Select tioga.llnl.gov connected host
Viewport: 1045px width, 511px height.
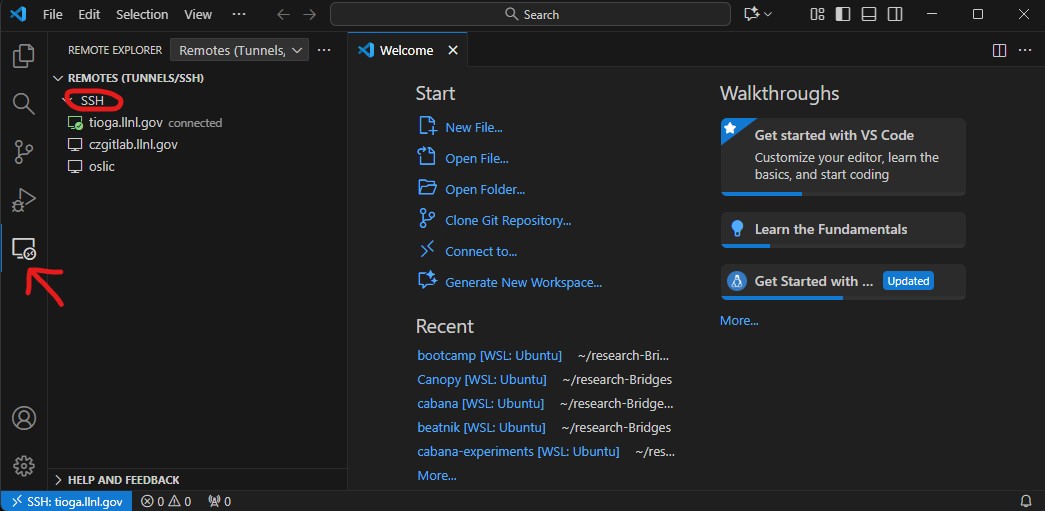coord(198,123)
